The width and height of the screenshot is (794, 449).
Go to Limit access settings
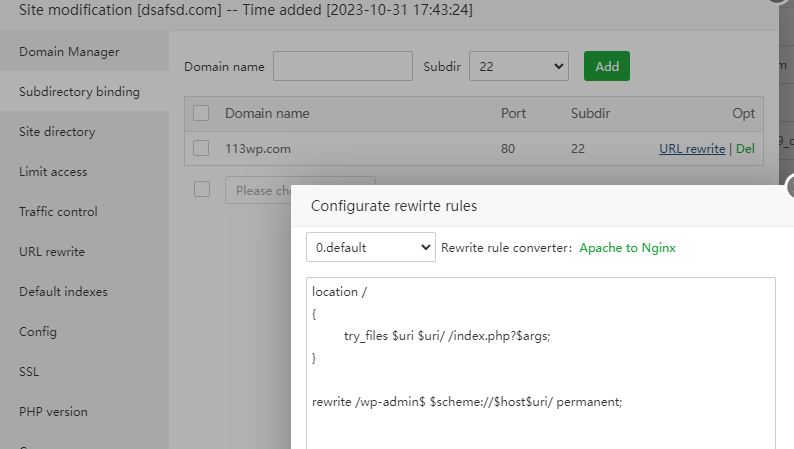pos(53,171)
